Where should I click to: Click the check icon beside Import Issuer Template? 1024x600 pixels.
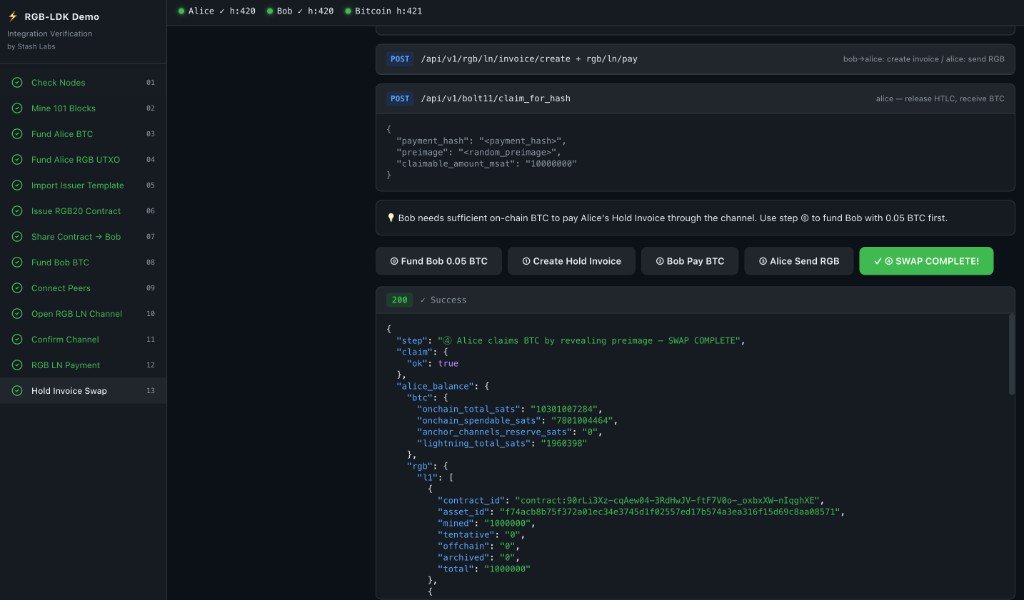coord(17,185)
